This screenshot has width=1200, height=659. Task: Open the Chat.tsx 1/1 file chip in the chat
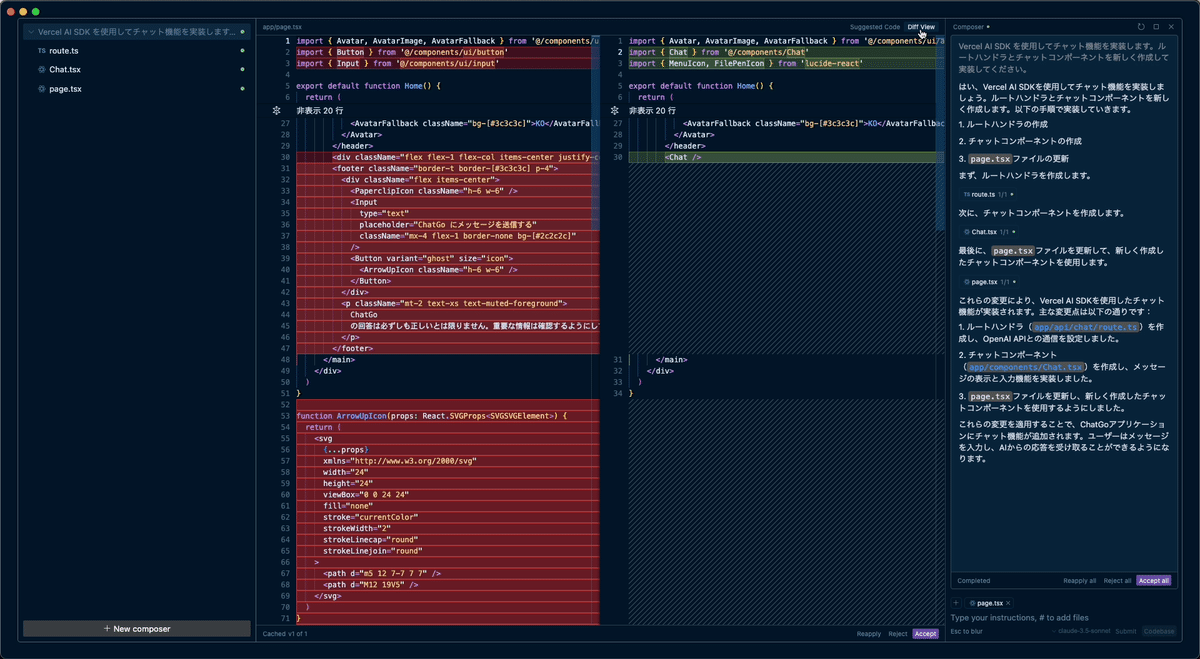point(990,232)
